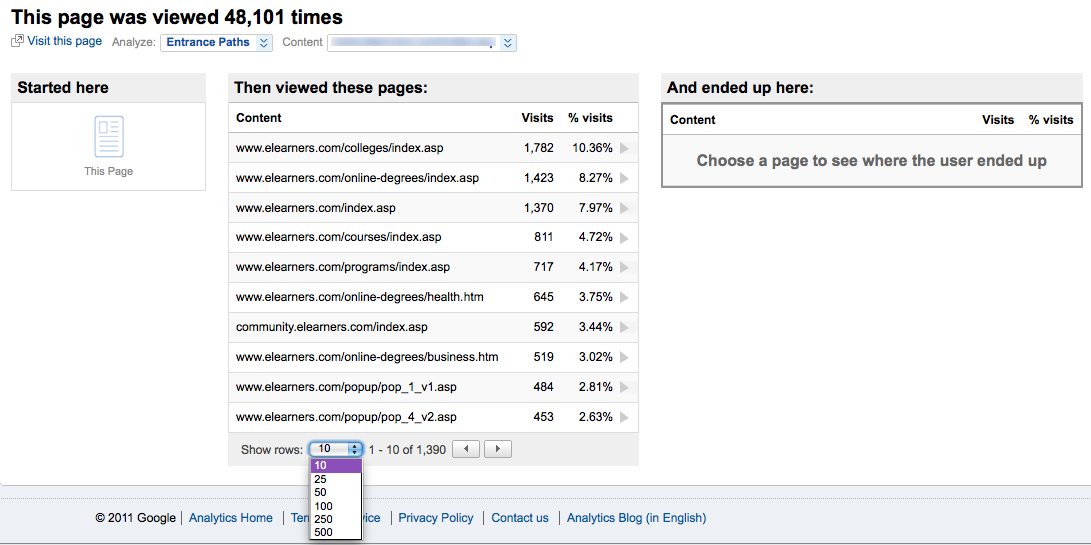
Task: Pick 500 rows option
Action: click(323, 532)
